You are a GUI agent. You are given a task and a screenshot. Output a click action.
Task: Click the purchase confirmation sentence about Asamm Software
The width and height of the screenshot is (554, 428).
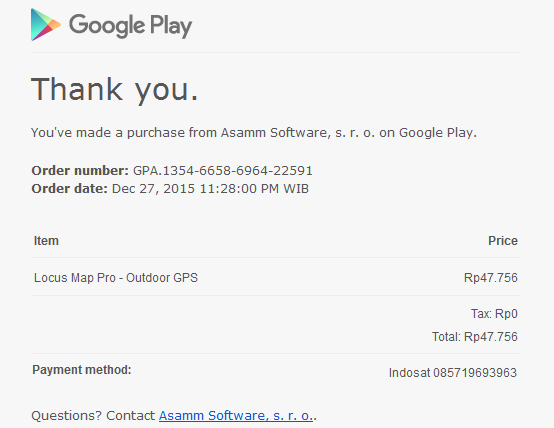coord(254,133)
